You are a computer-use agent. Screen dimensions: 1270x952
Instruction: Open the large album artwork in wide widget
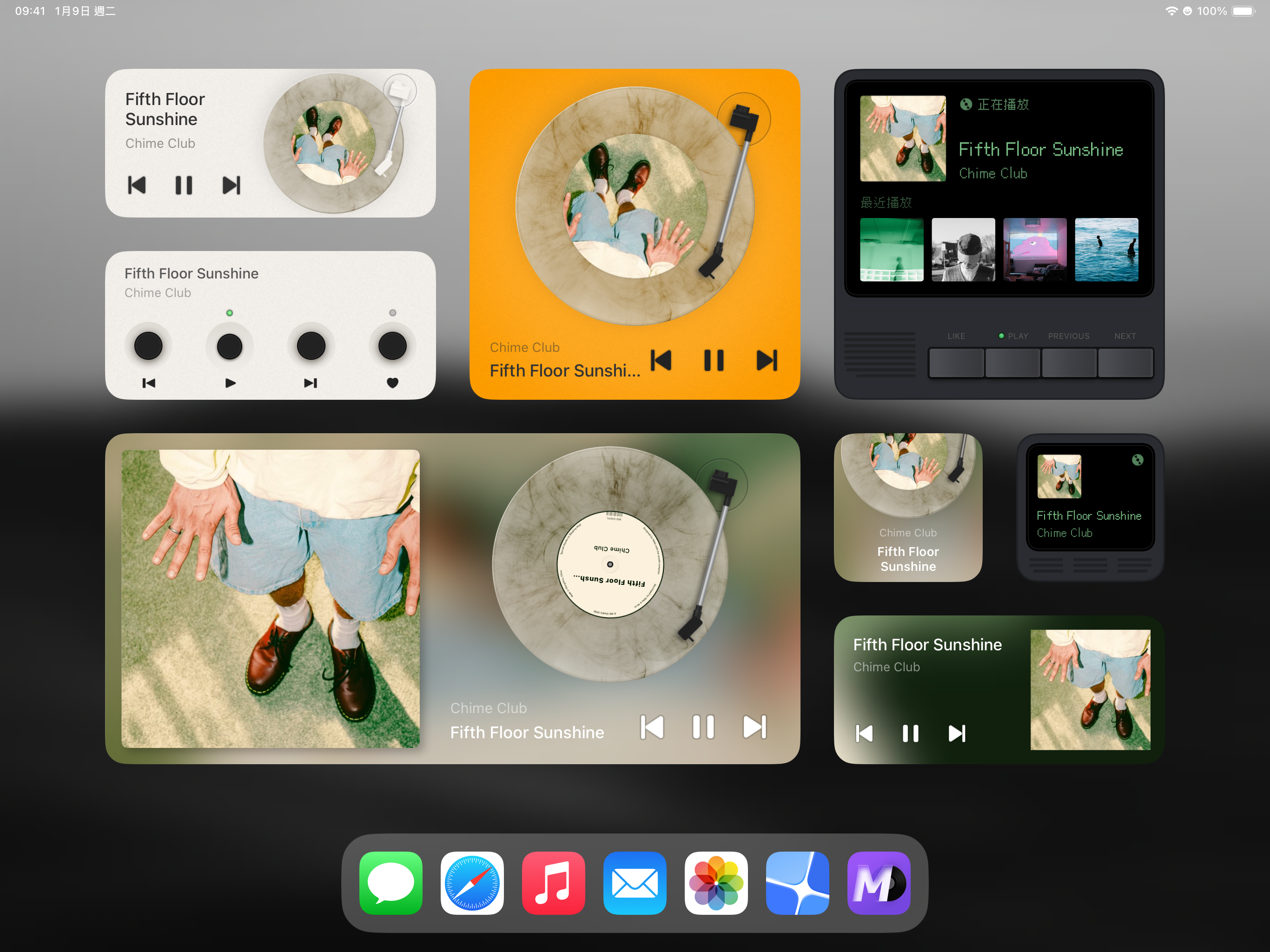271,598
